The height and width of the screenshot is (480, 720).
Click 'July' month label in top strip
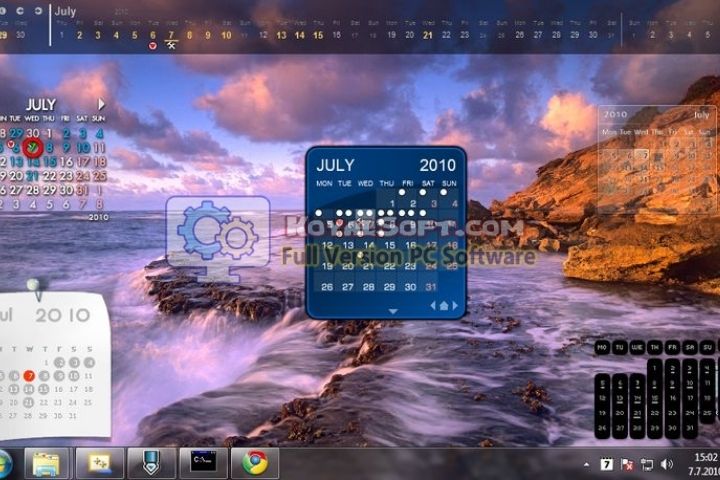click(x=65, y=11)
